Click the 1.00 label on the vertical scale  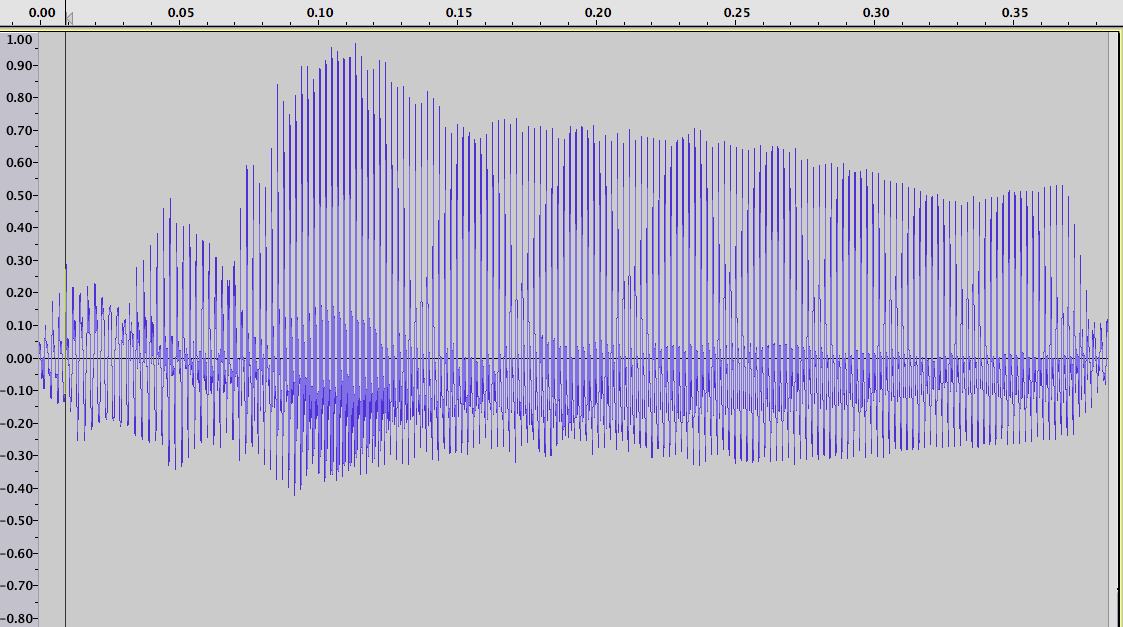19,40
